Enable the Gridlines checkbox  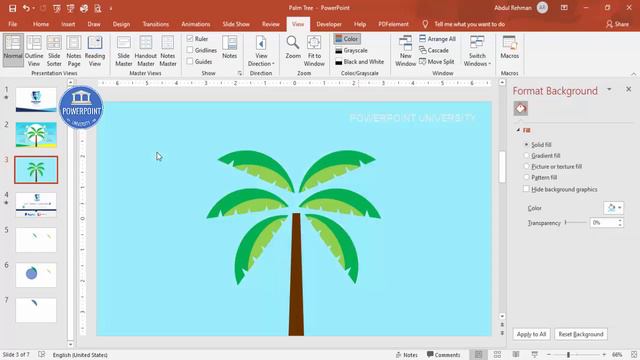190,50
